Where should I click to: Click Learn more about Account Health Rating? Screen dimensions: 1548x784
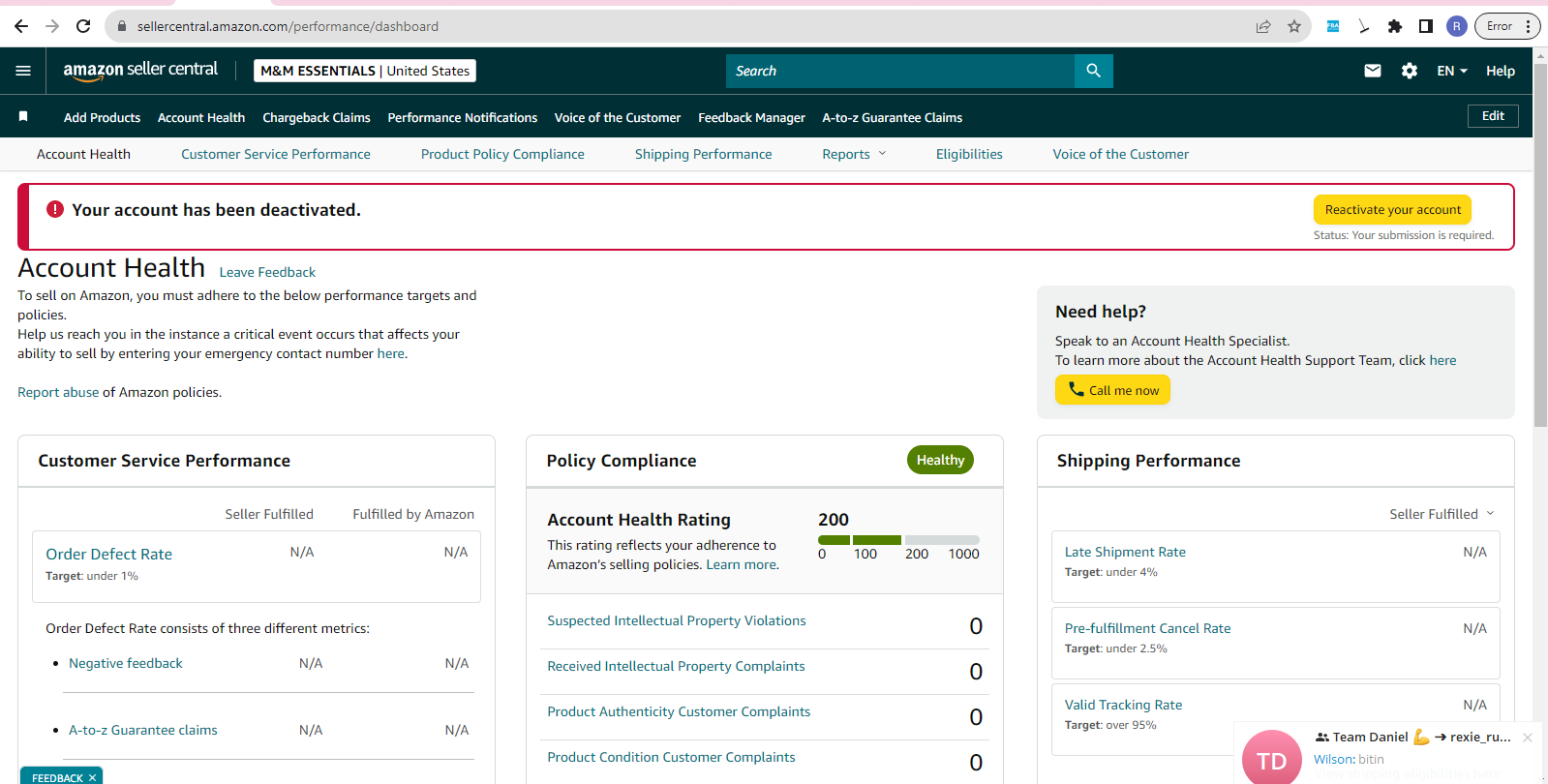pos(742,564)
